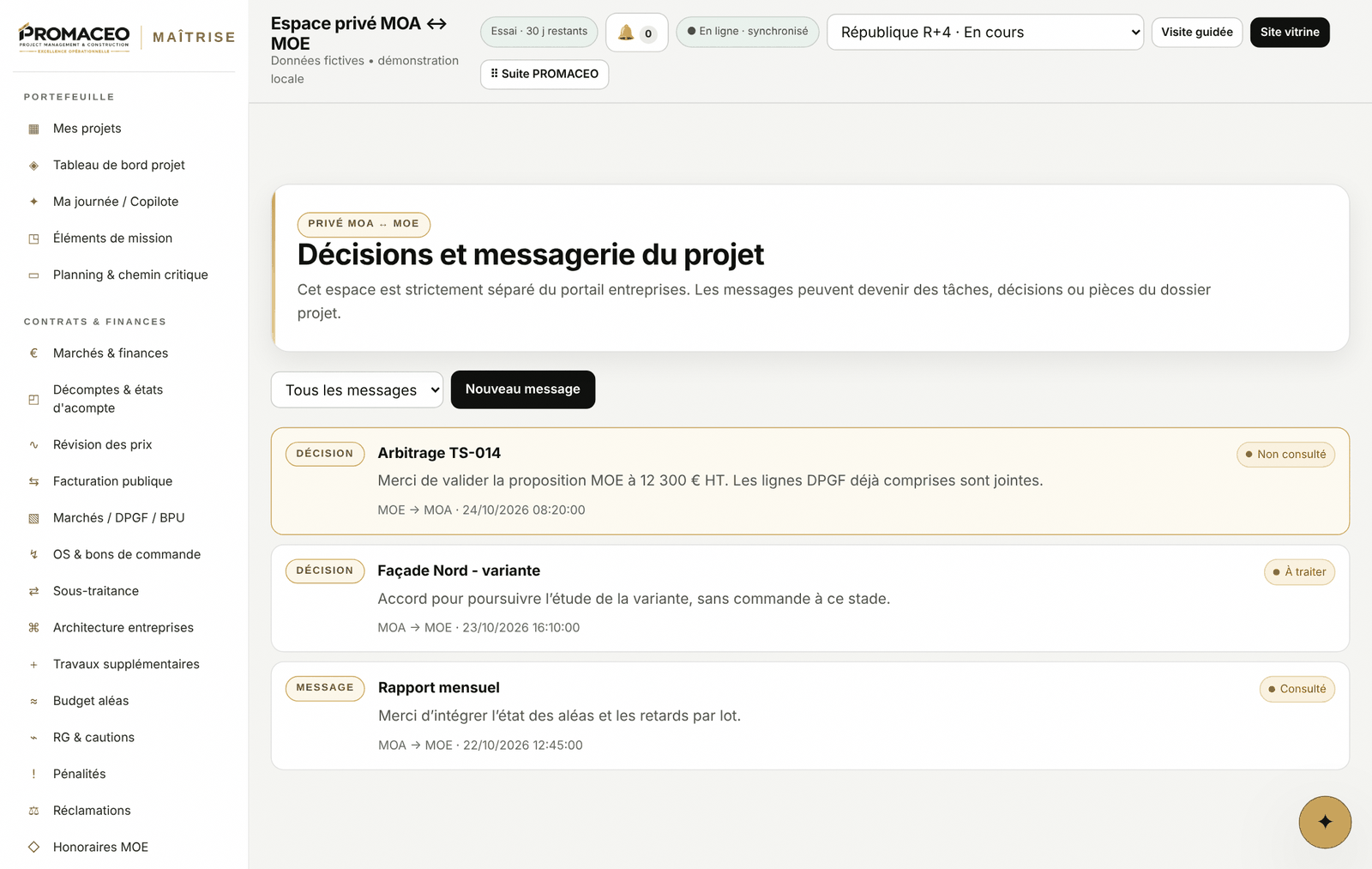Open the Suite PROMACEO launcher
Viewport: 1372px width, 869px height.
(545, 75)
